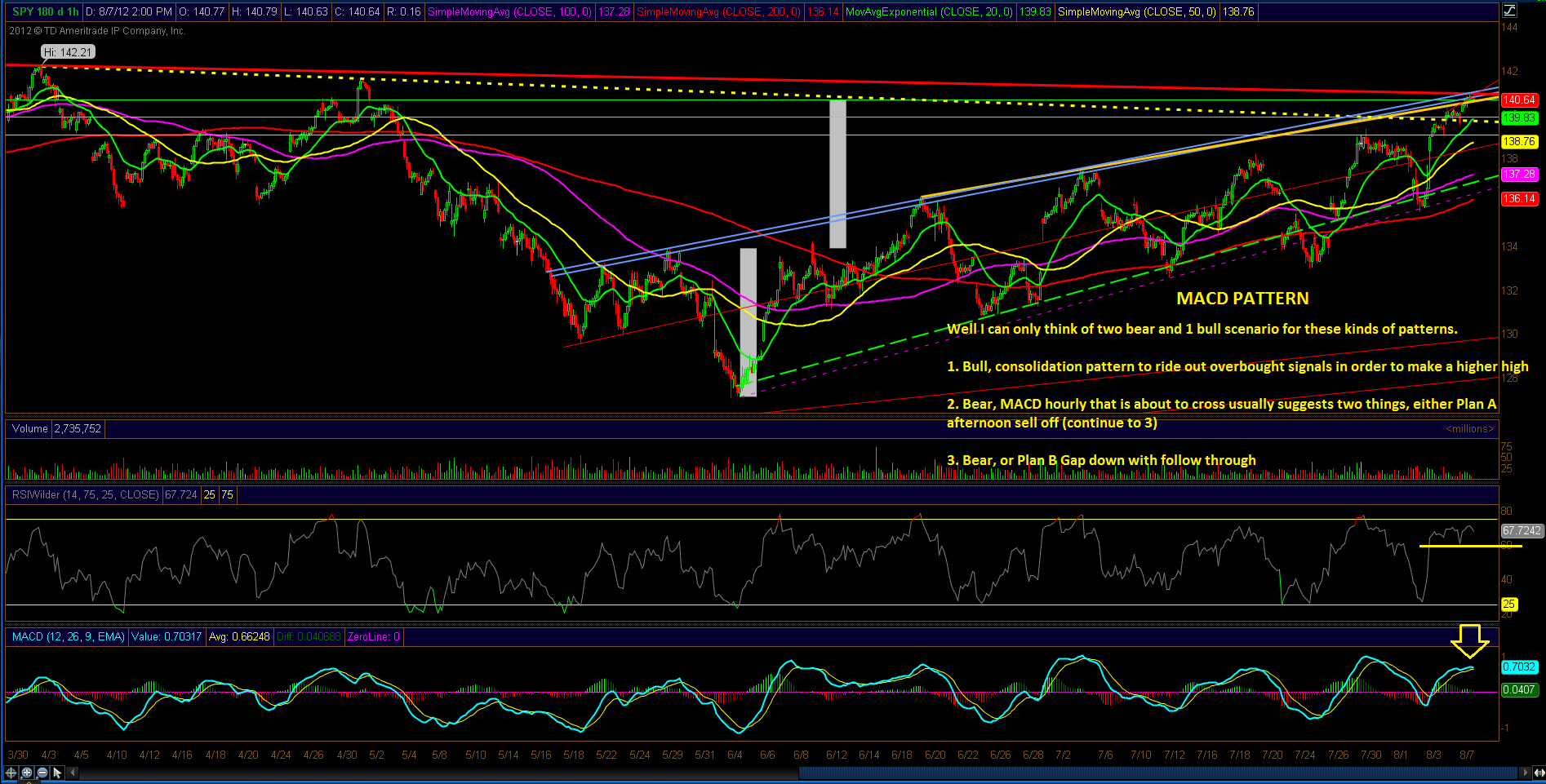Click the Volume 2,735,752 label
This screenshot has width=1546, height=784.
tap(56, 428)
